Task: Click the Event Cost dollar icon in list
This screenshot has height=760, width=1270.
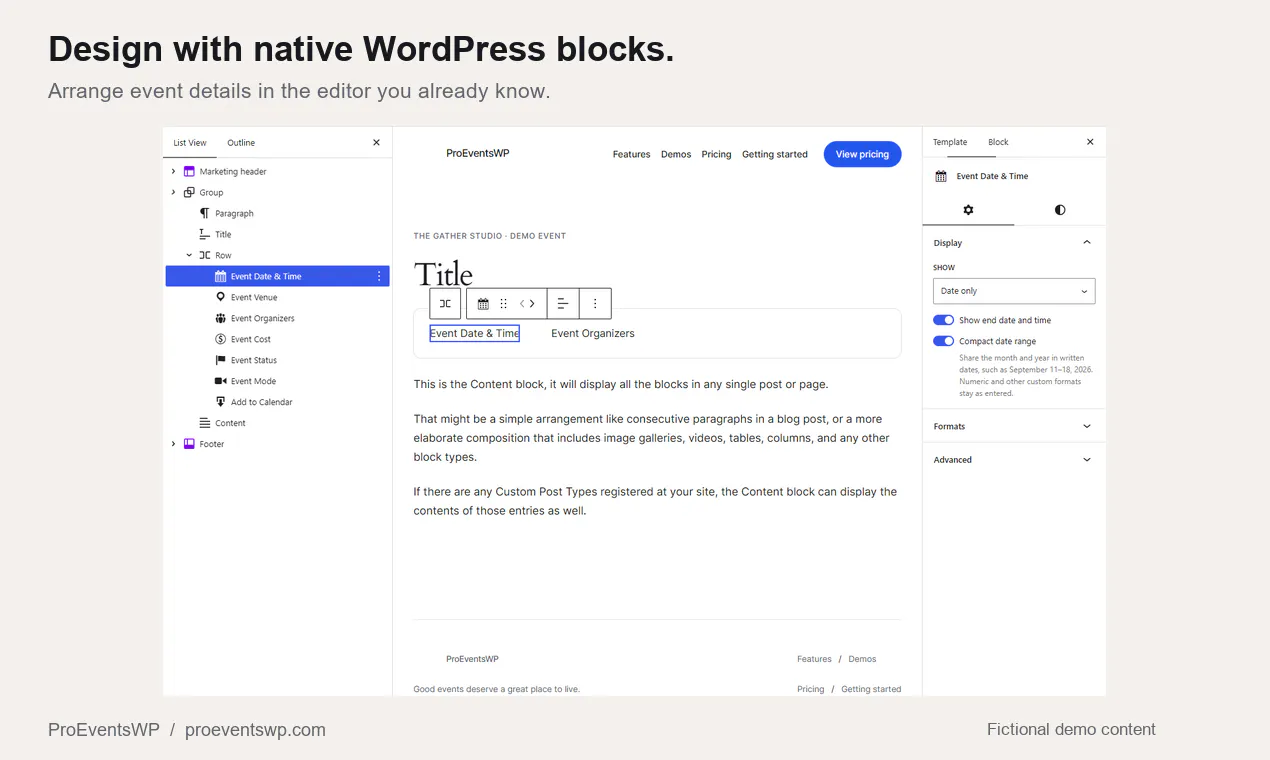Action: tap(220, 340)
